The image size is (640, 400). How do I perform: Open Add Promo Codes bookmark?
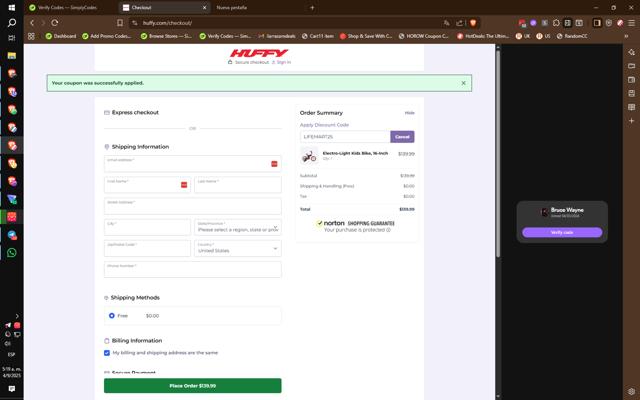(x=106, y=36)
